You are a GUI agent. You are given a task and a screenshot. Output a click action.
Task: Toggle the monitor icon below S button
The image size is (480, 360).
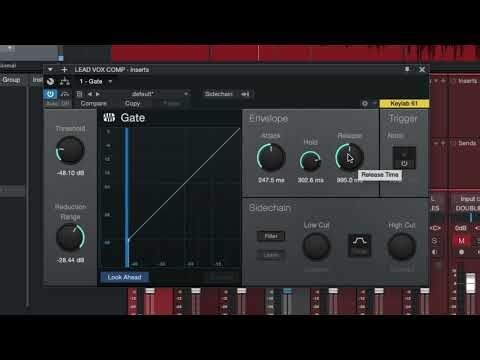pyautogui.click(x=435, y=252)
